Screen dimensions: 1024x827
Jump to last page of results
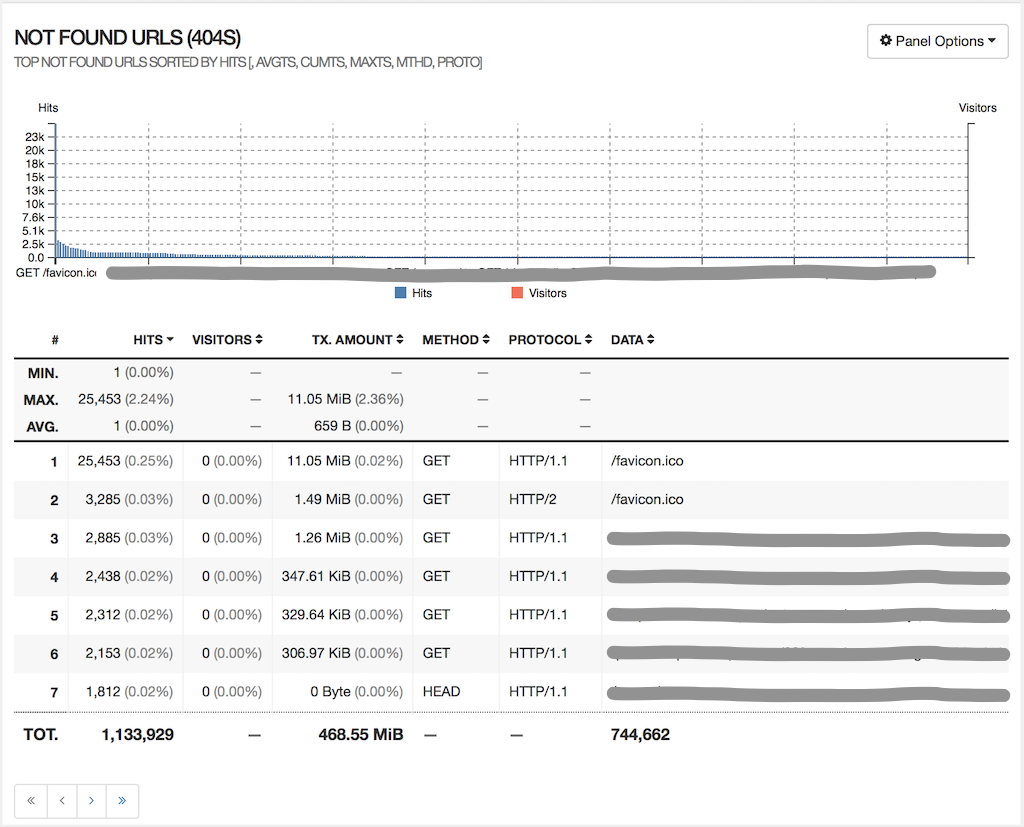pyautogui.click(x=122, y=801)
